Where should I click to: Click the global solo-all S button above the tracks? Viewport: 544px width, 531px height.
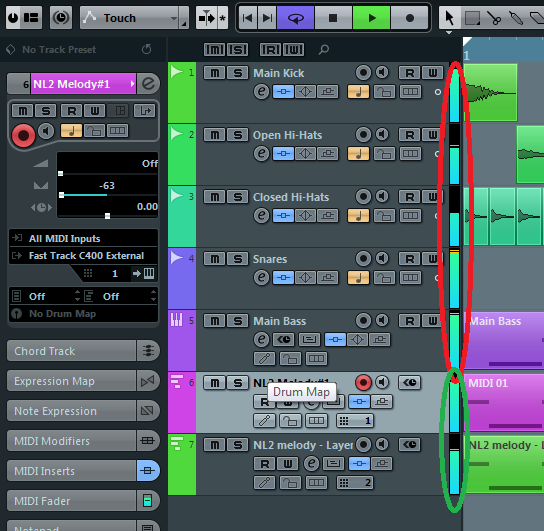pyautogui.click(x=238, y=50)
